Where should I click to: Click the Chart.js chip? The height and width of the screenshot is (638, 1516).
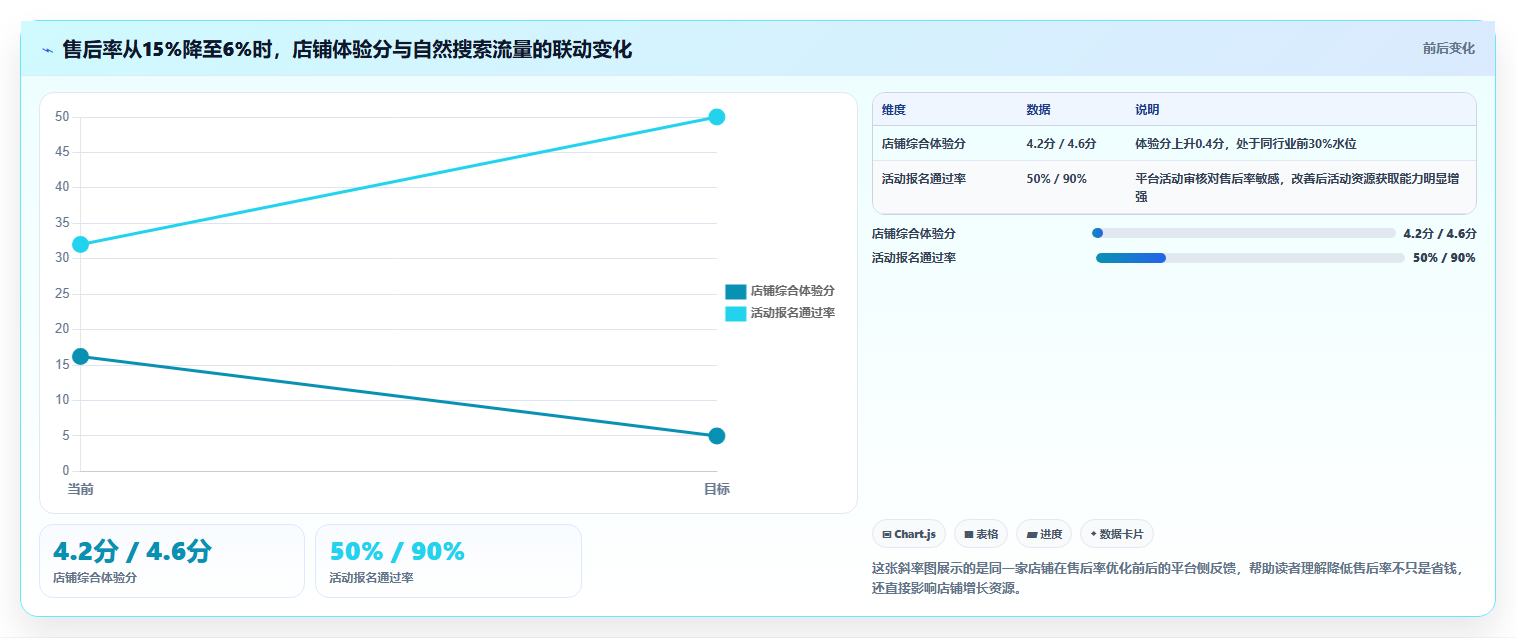(x=909, y=534)
